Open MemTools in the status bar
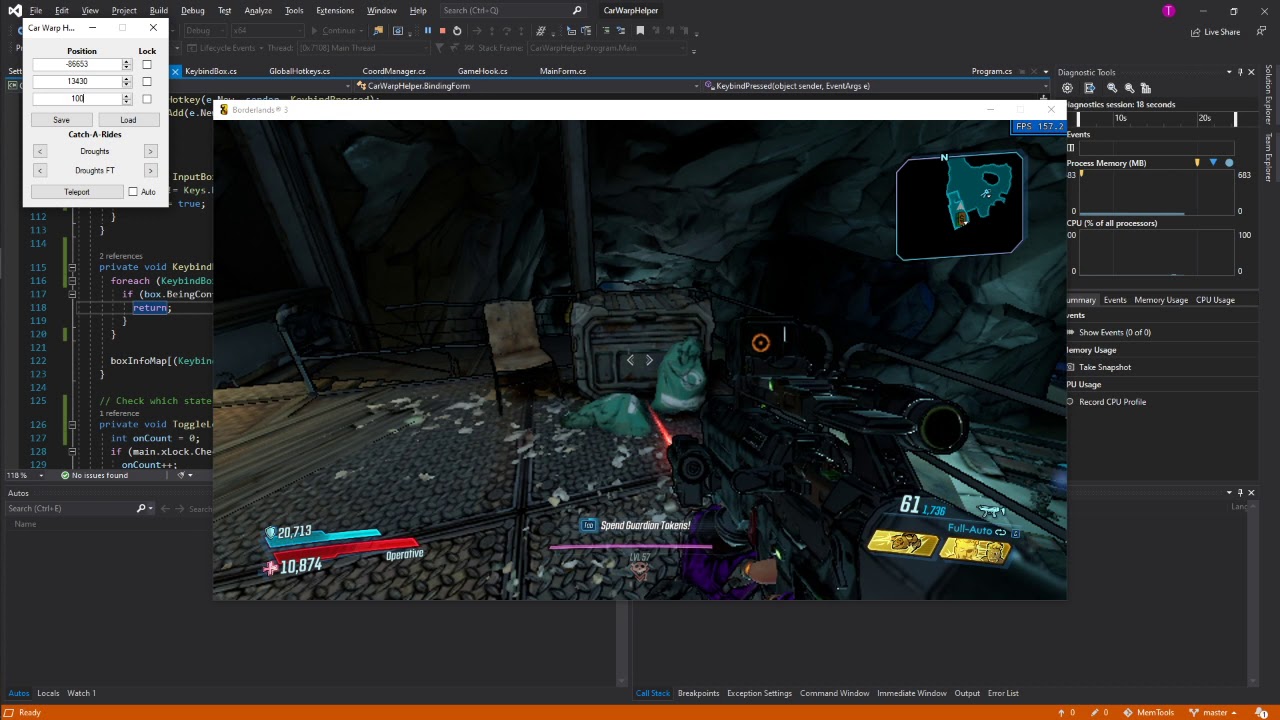 tap(1148, 712)
